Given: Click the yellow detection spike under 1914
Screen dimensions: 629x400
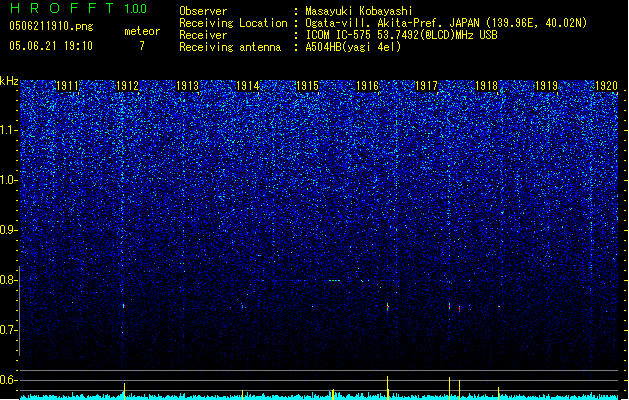Looking at the screenshot, I should (242, 395).
